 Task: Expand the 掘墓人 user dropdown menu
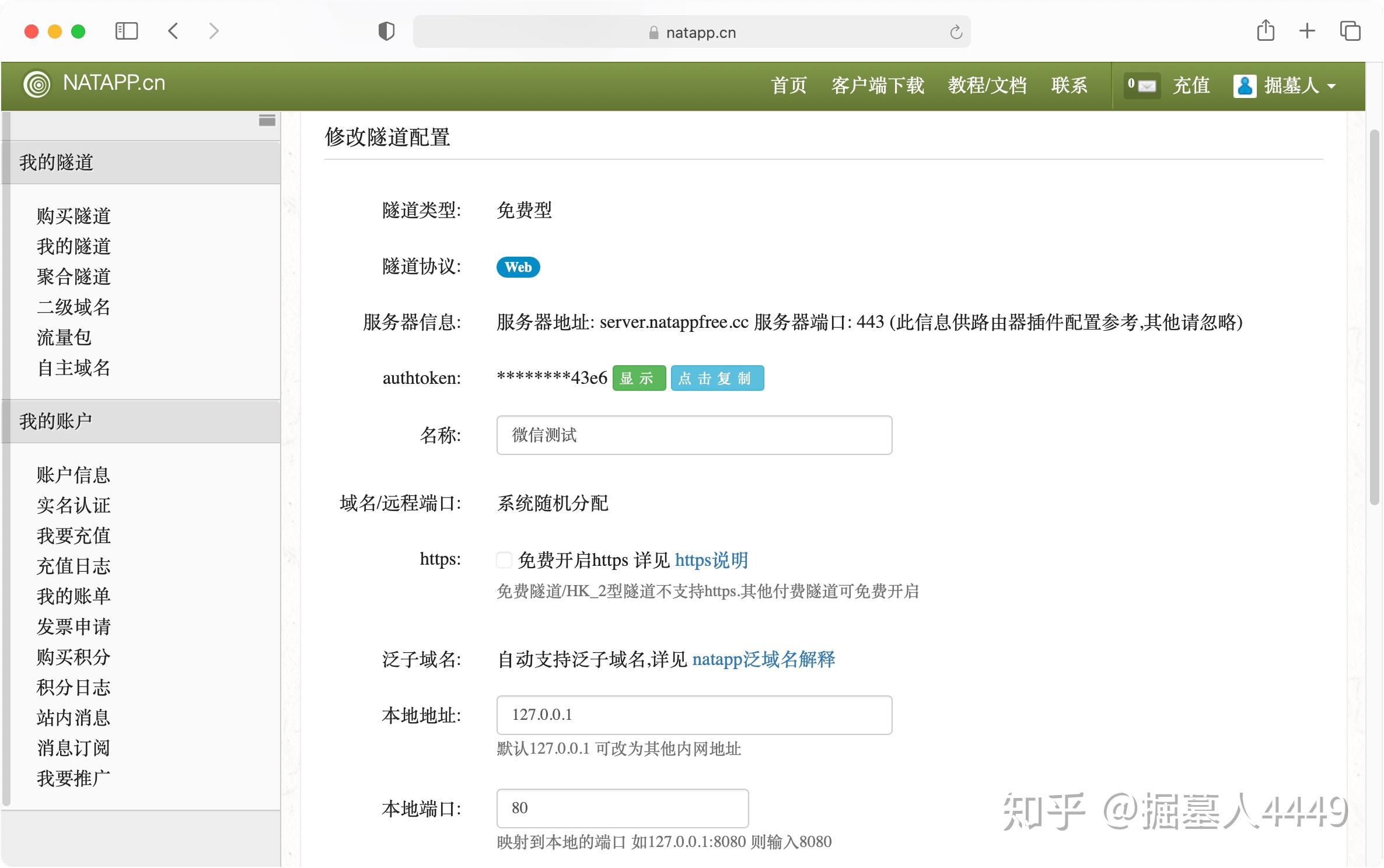(x=1331, y=86)
